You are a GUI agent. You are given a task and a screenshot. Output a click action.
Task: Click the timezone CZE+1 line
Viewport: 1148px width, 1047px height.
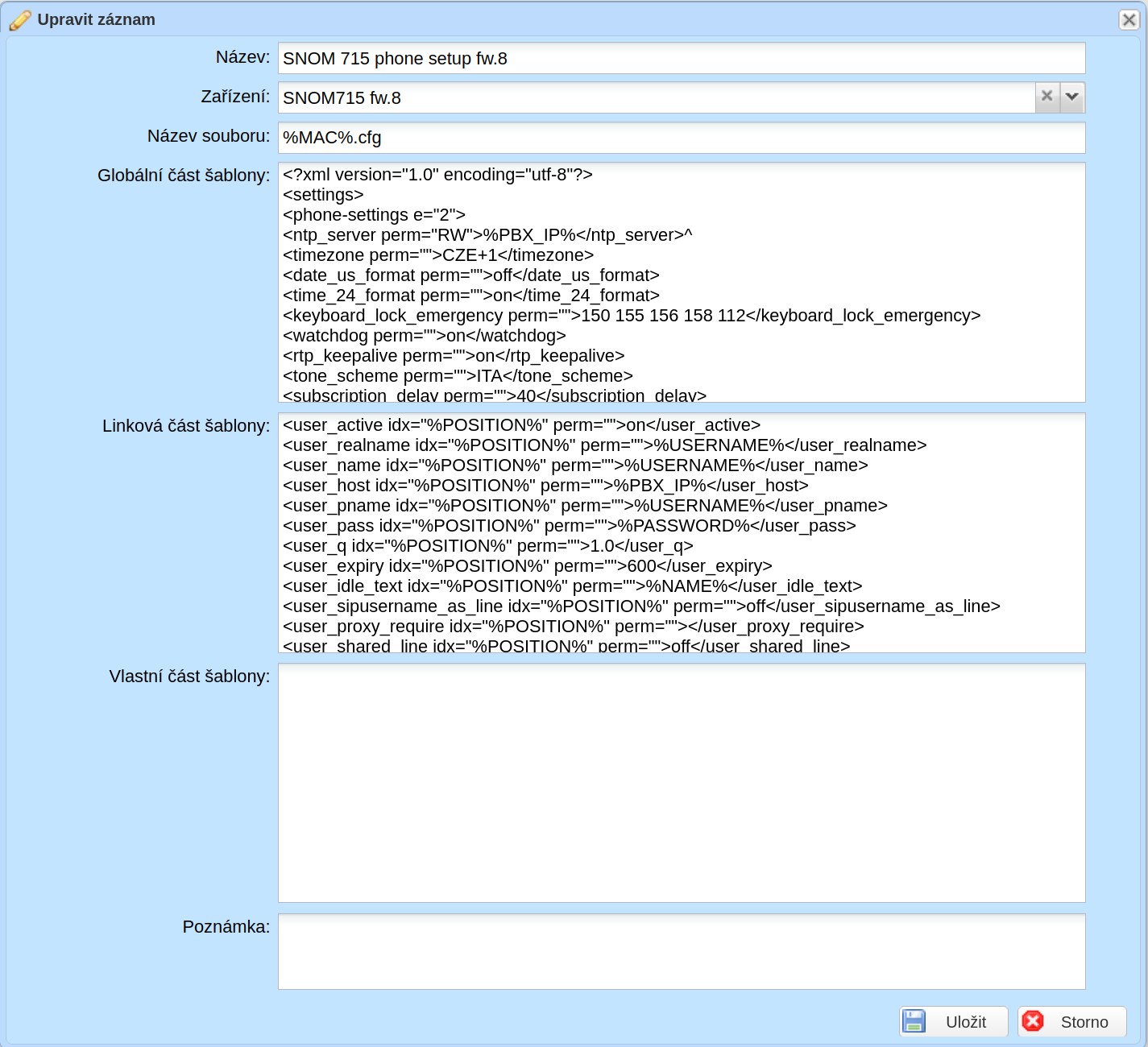(x=438, y=255)
